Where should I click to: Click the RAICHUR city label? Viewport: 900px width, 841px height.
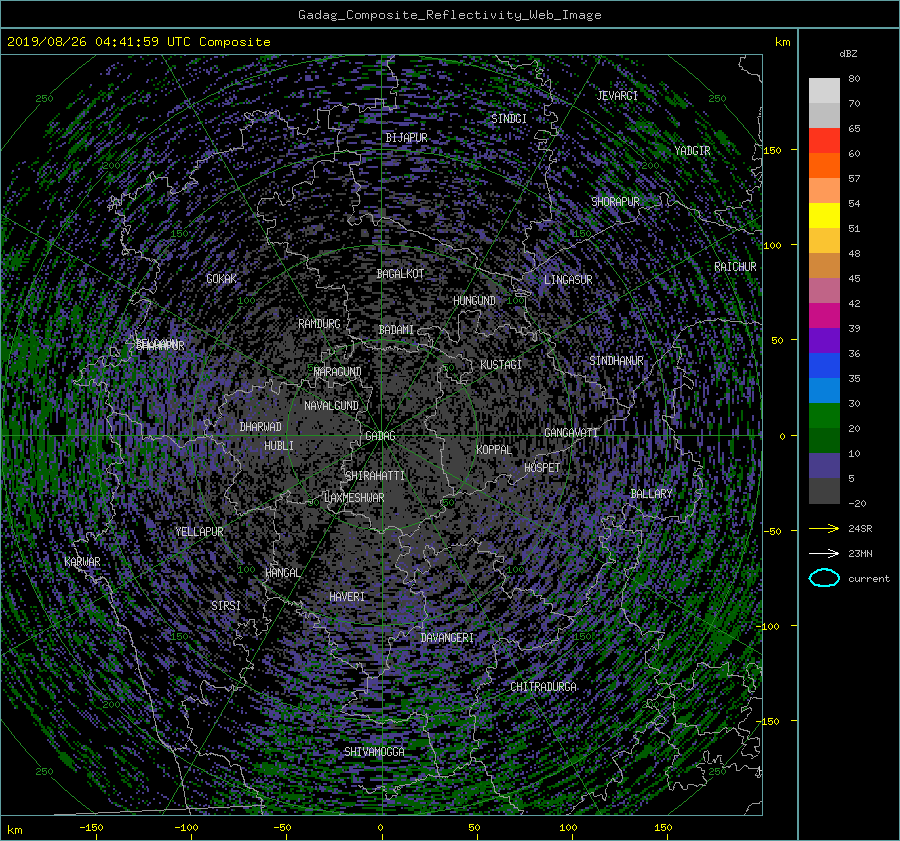735,267
